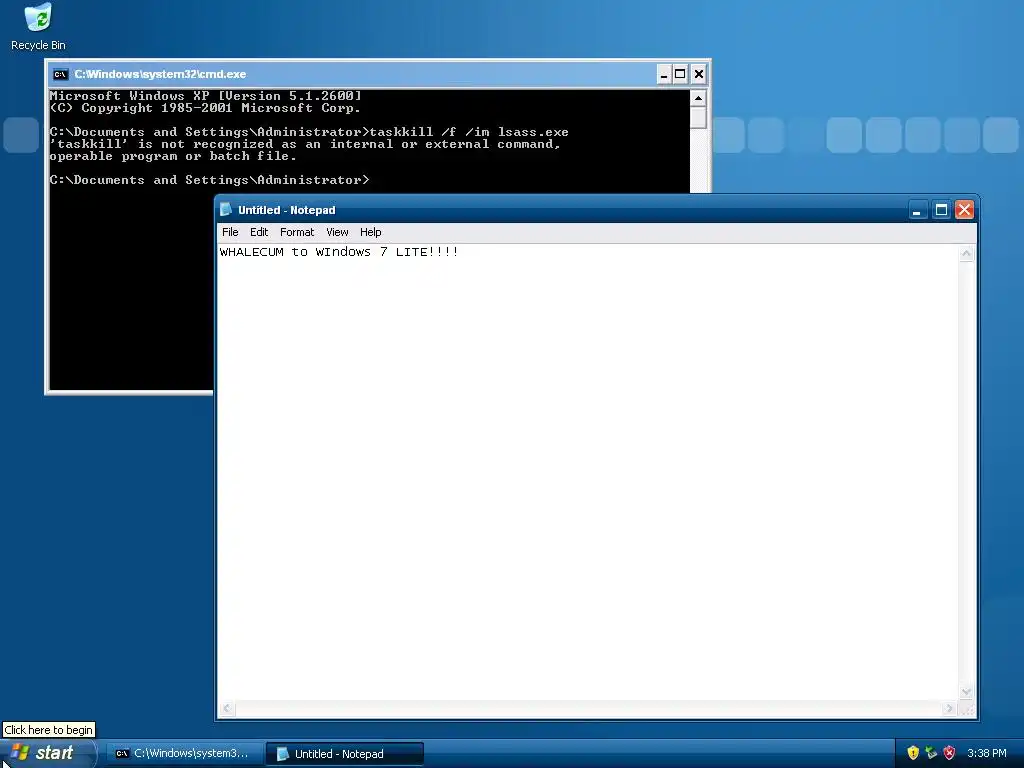Click the cmd.exe title bar system icon
This screenshot has width=1024, height=768.
(60, 74)
